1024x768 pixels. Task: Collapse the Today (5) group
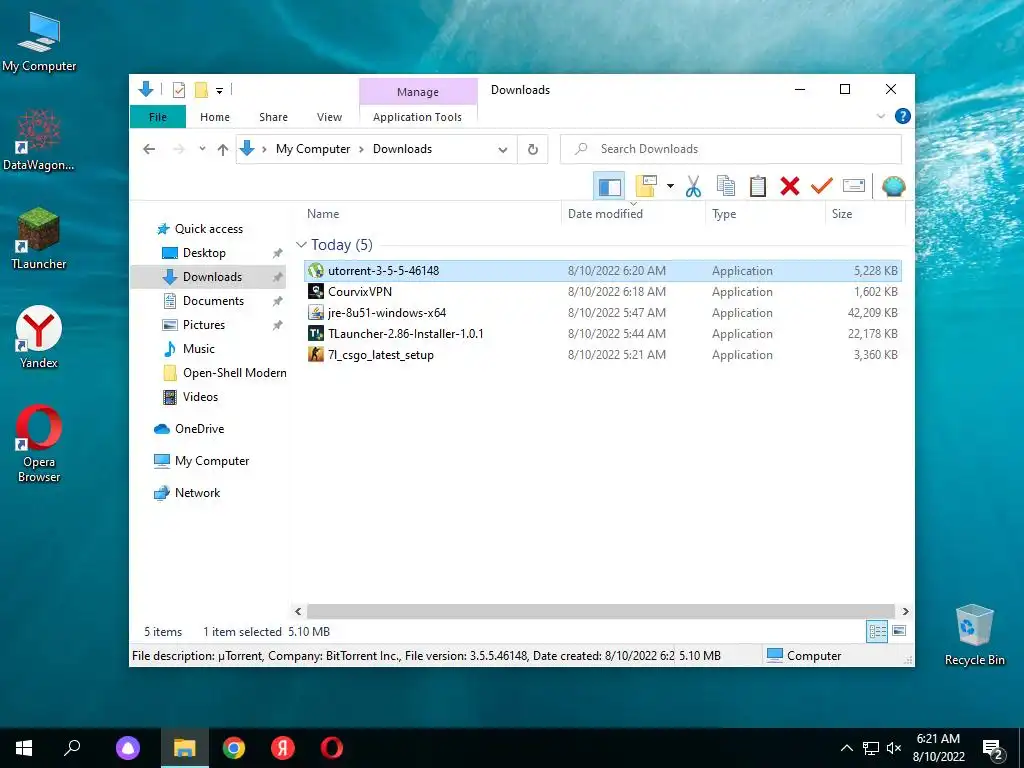coord(301,245)
